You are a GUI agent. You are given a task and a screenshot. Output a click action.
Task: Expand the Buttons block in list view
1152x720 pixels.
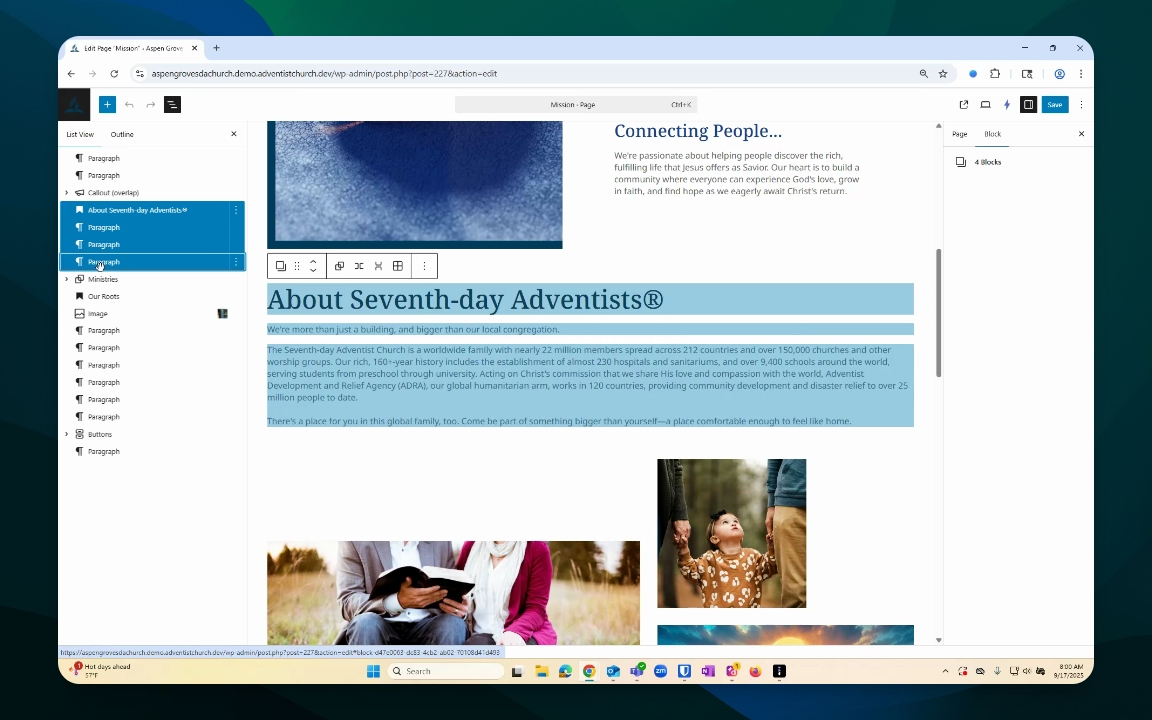[x=67, y=434]
